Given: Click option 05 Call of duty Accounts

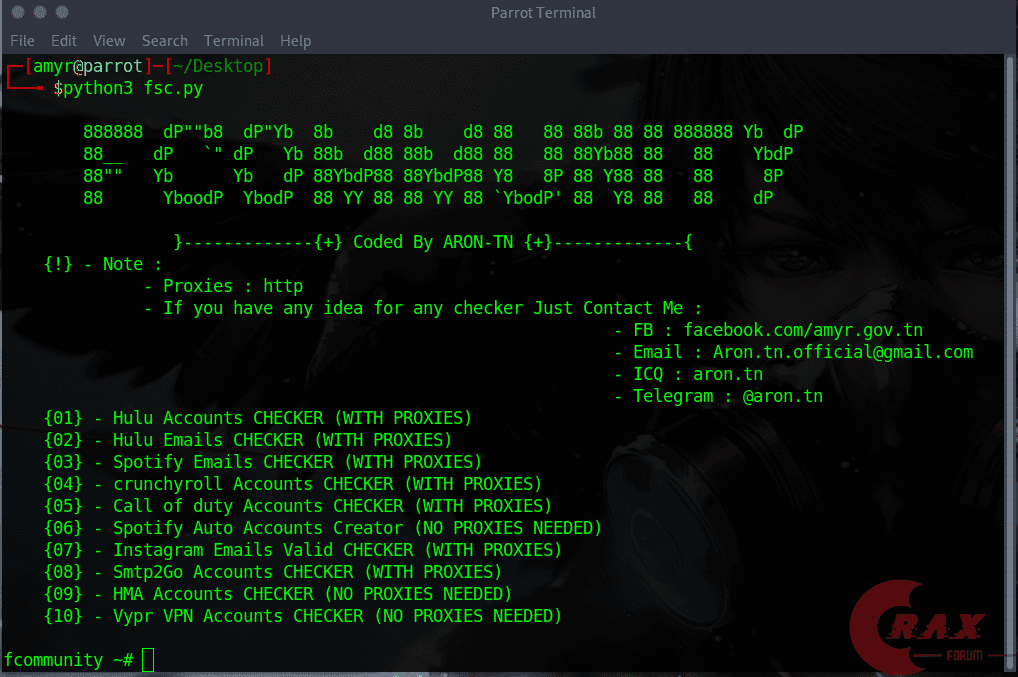Looking at the screenshot, I should [x=297, y=506].
